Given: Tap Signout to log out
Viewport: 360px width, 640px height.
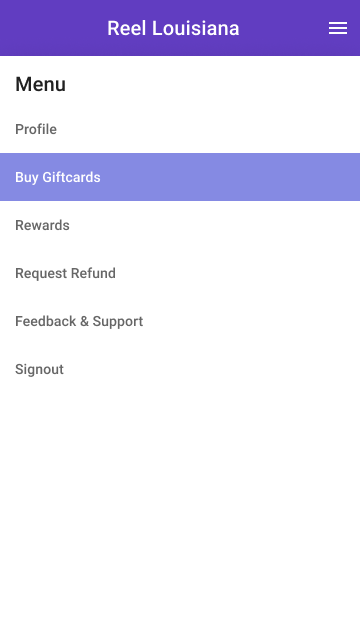Looking at the screenshot, I should (180, 369).
